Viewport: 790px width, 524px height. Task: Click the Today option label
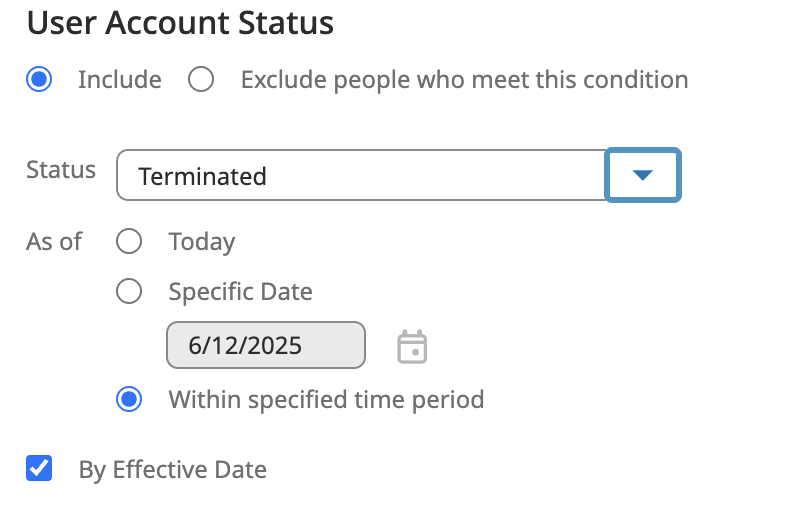pos(202,241)
